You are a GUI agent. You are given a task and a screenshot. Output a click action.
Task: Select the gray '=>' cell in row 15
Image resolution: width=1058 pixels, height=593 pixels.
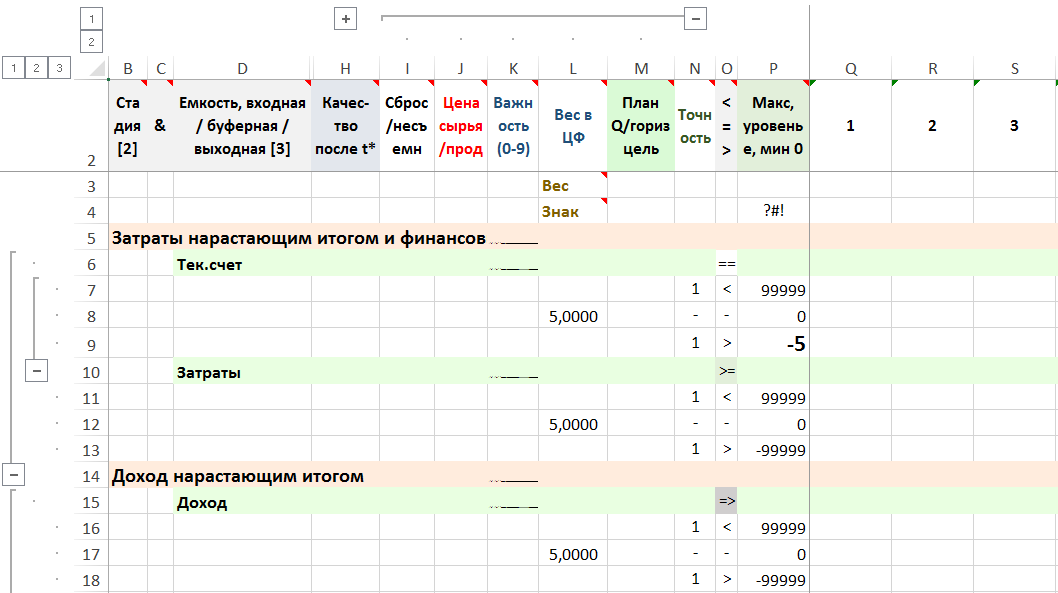(726, 502)
